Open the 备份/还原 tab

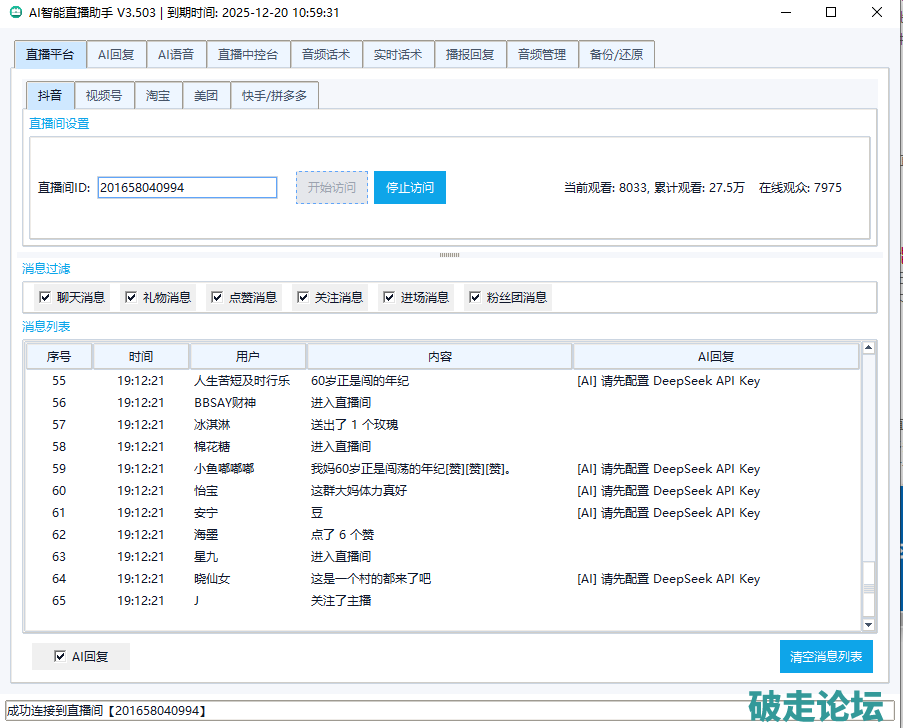click(616, 55)
